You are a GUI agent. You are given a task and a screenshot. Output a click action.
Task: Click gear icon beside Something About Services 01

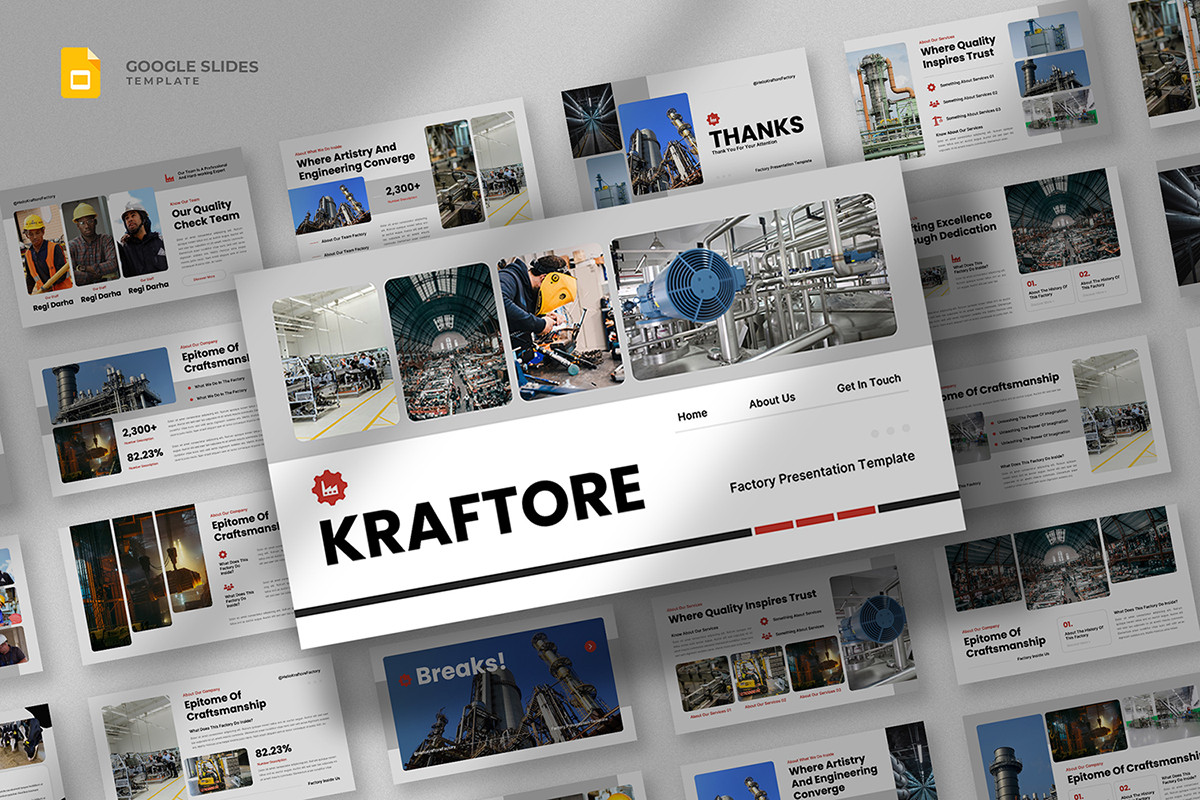[x=933, y=87]
